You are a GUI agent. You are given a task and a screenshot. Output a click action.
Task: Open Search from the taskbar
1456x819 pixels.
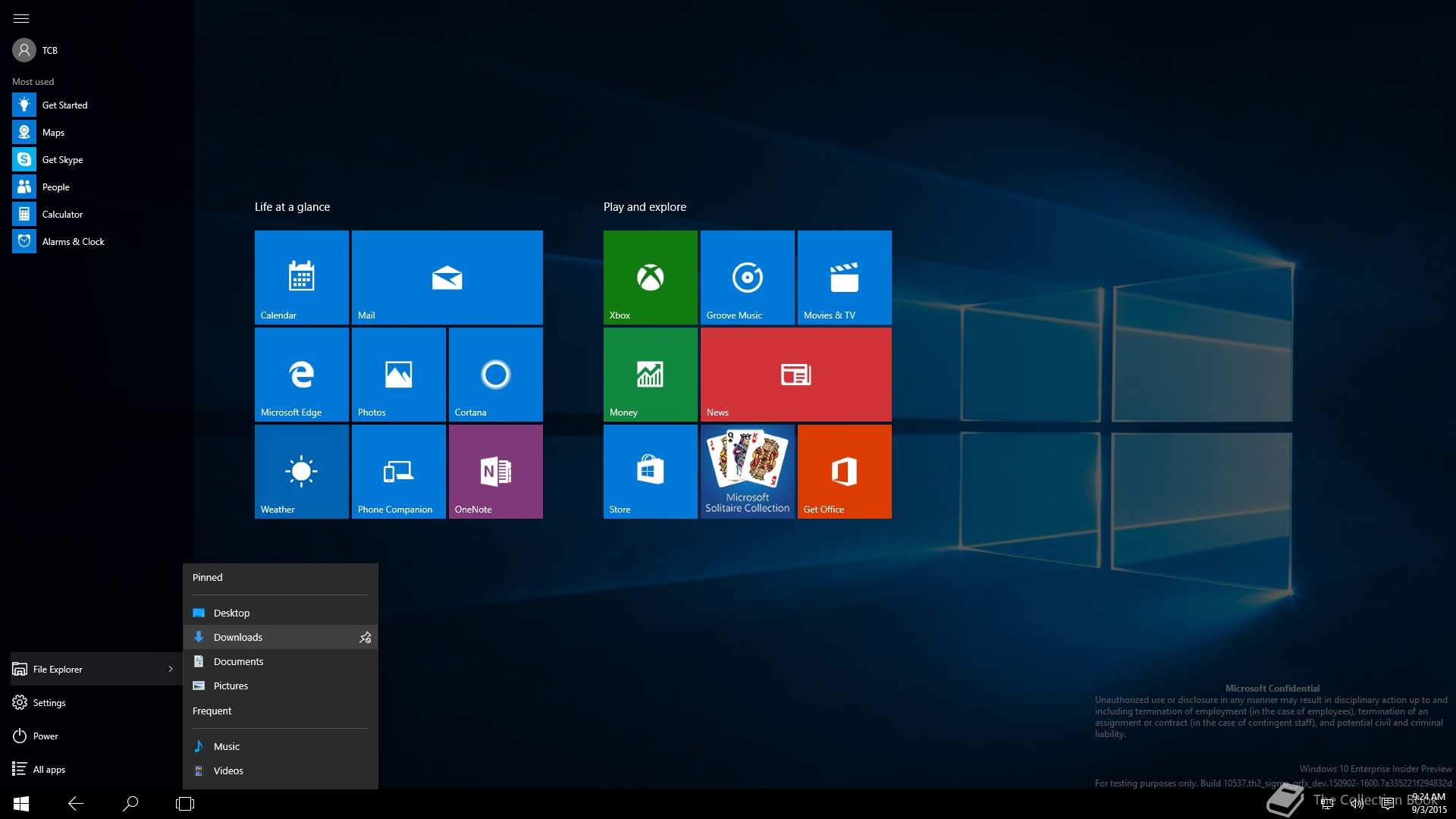pos(130,804)
